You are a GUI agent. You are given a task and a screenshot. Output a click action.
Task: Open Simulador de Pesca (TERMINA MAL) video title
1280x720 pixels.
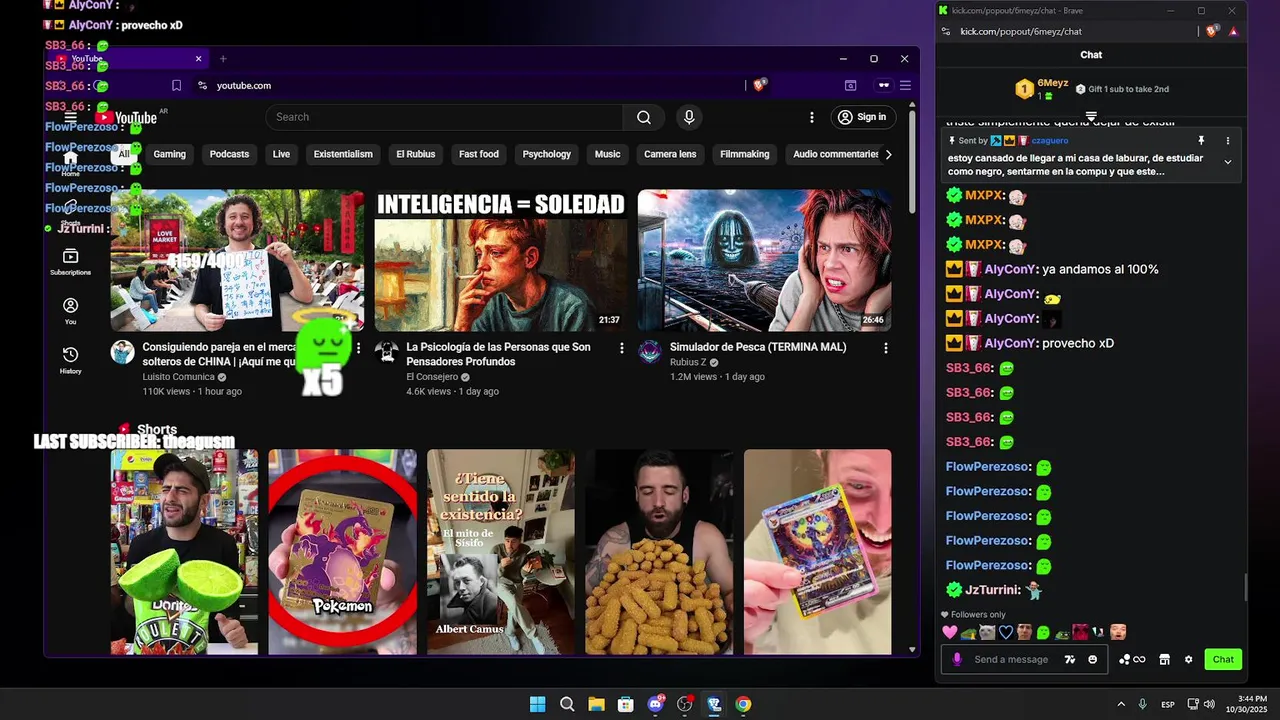point(758,347)
